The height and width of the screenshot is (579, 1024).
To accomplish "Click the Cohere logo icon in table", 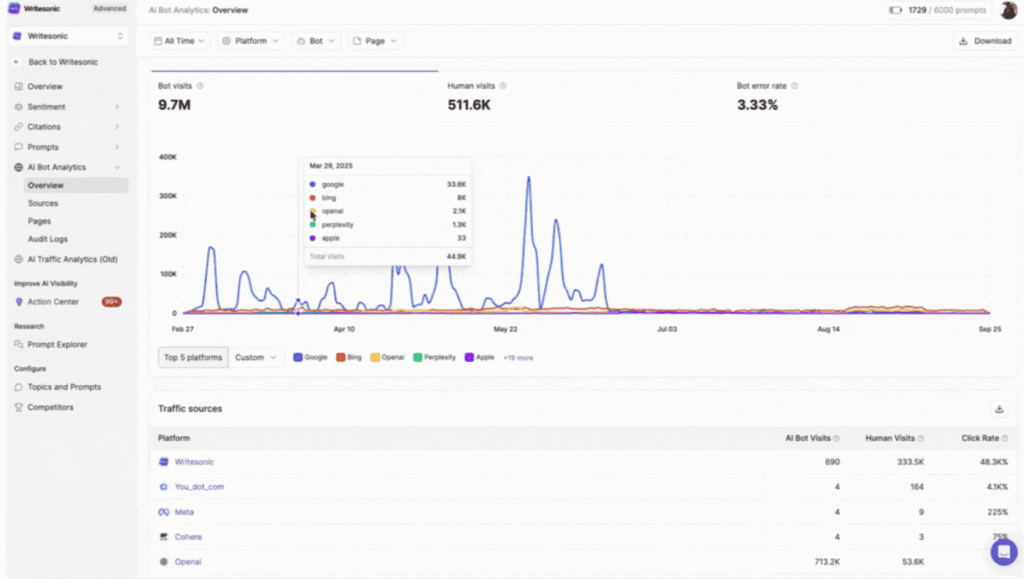I will pyautogui.click(x=164, y=537).
